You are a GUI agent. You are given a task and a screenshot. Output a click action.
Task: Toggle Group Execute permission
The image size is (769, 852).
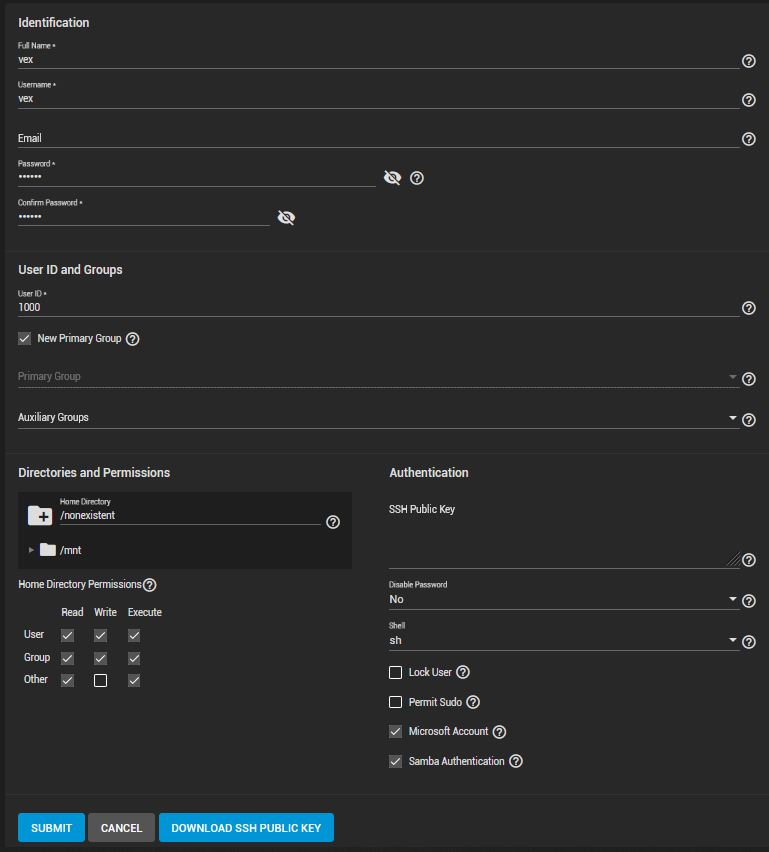(x=134, y=658)
